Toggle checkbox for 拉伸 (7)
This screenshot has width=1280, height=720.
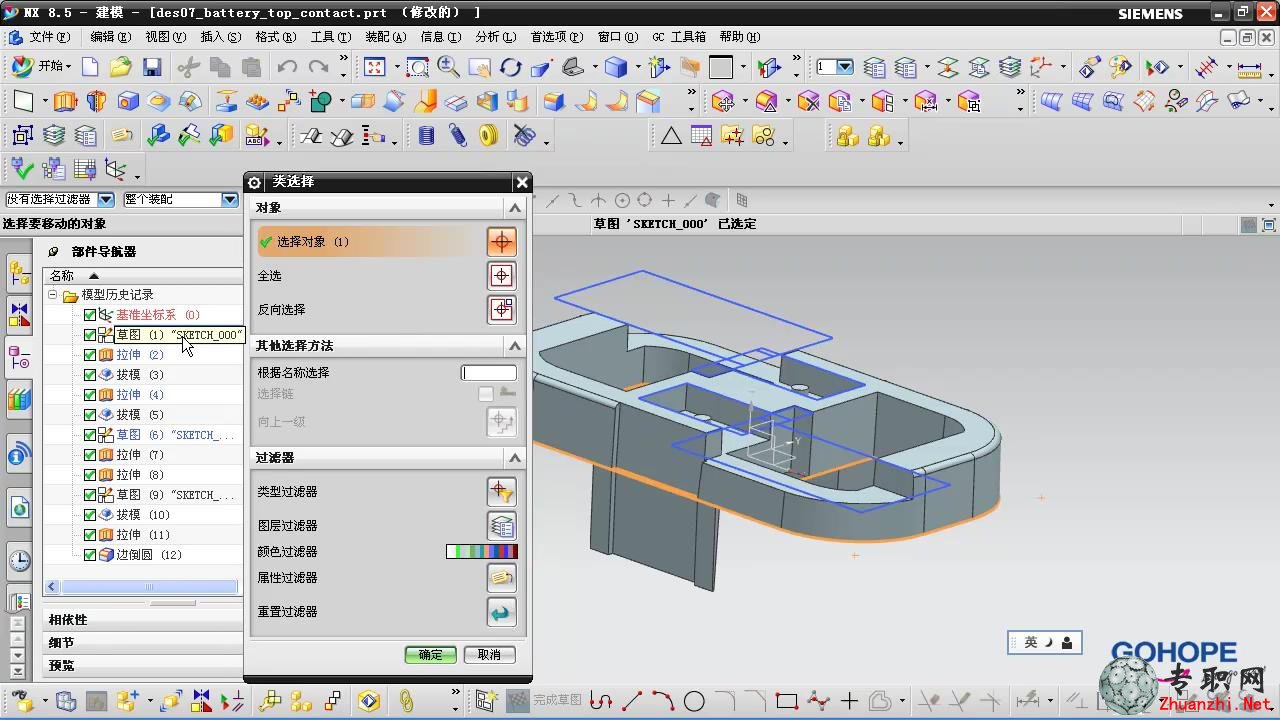[90, 455]
